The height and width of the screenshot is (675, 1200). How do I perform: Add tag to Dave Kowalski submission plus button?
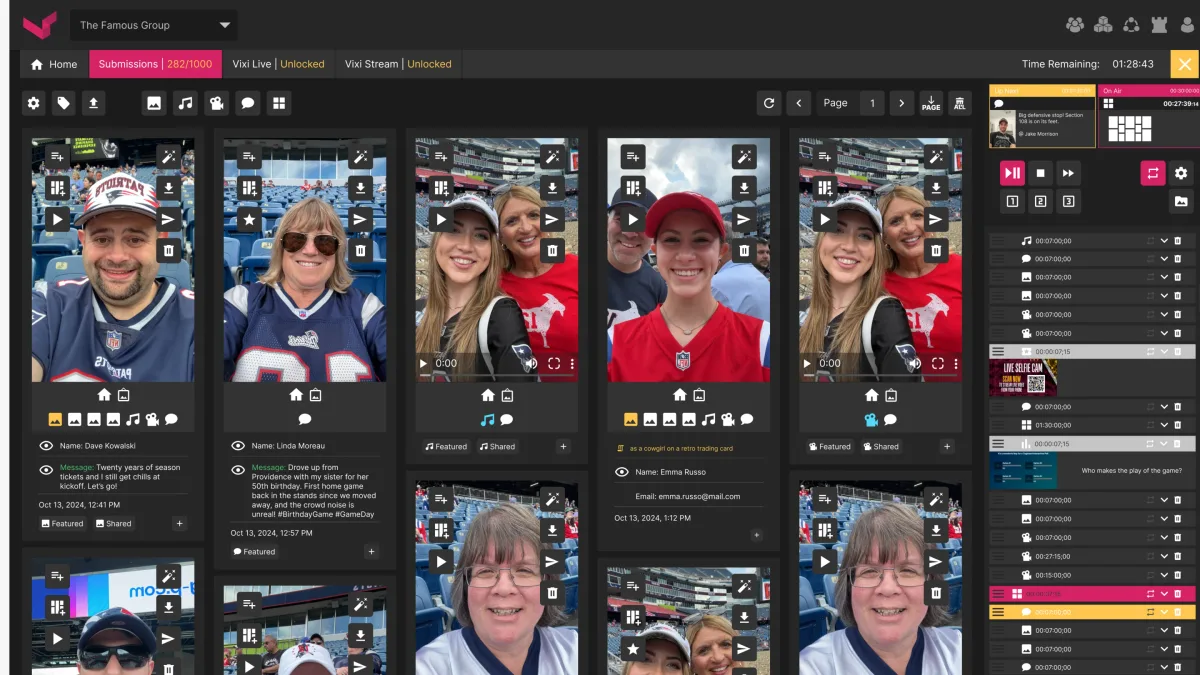tap(179, 523)
